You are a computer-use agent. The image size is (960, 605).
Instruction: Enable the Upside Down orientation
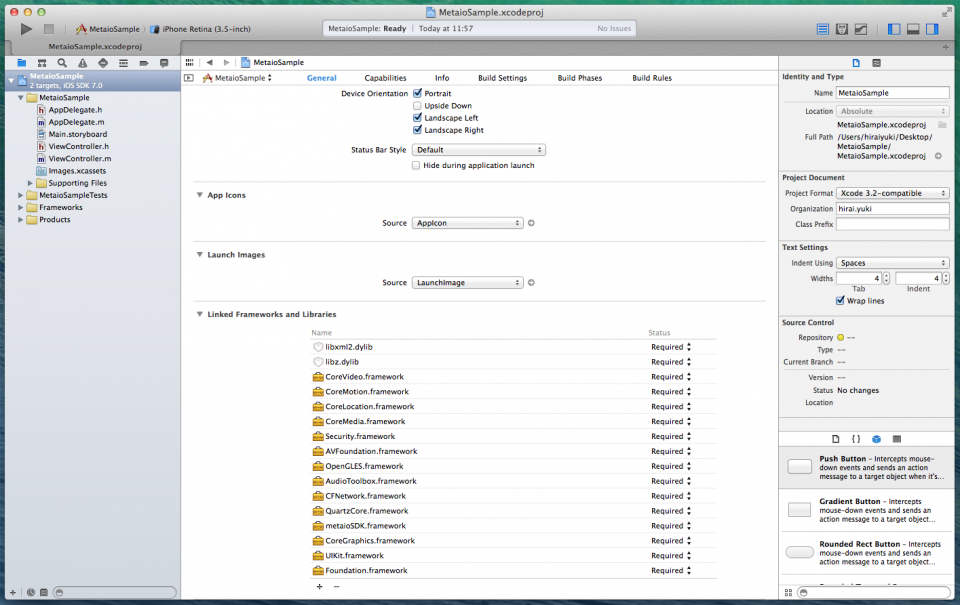(x=418, y=106)
